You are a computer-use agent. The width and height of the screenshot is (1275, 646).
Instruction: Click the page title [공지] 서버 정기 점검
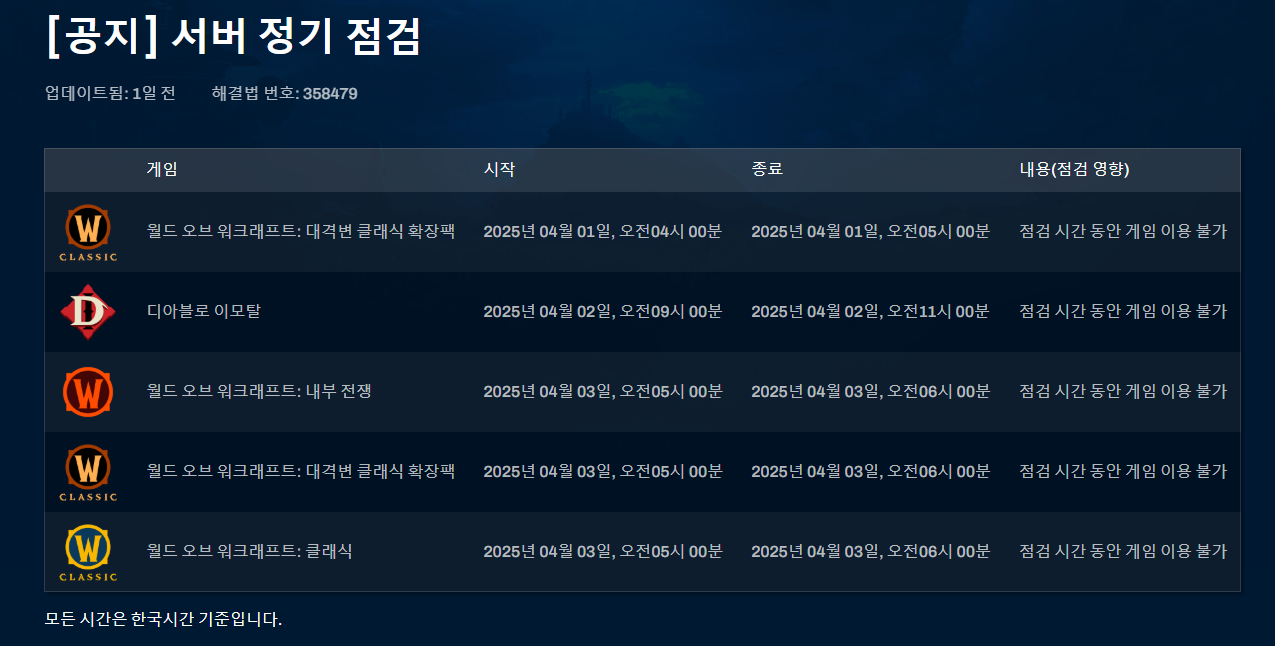point(233,36)
